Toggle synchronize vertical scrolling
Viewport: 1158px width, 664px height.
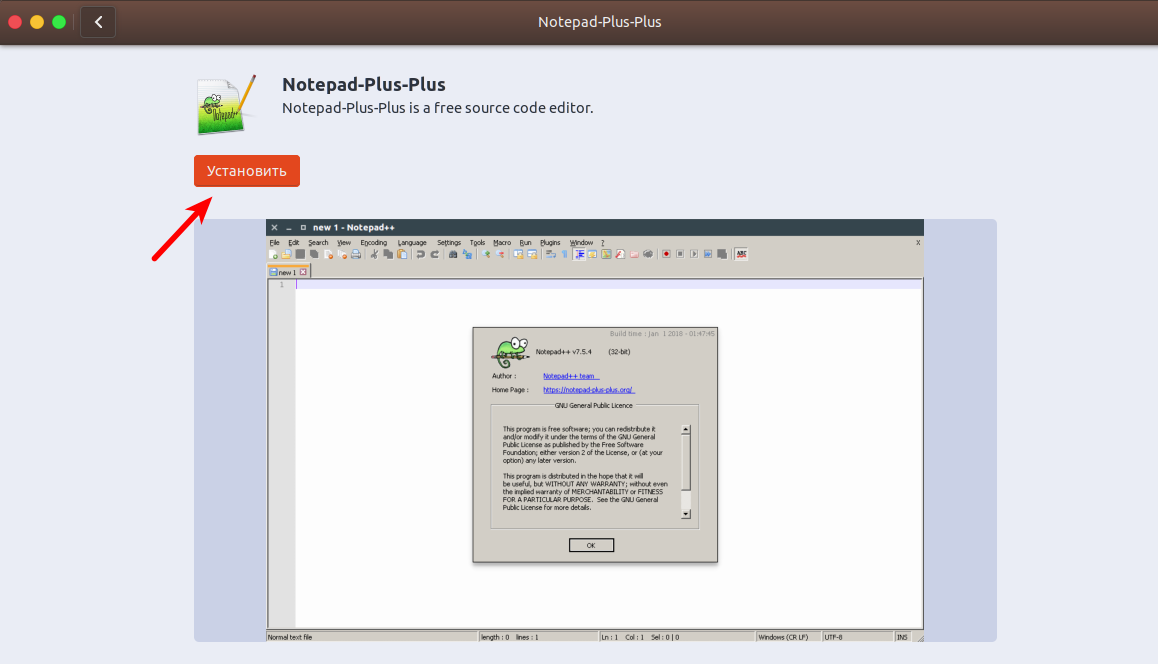[517, 254]
